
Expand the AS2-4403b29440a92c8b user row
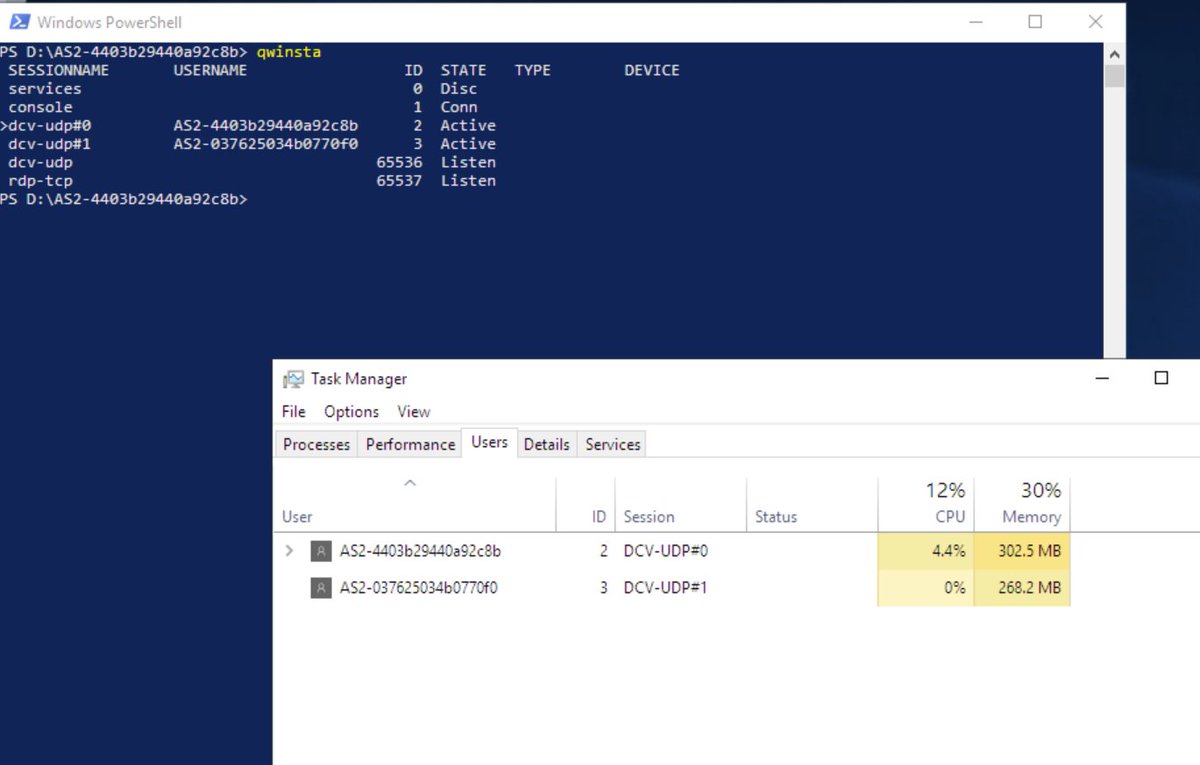pyautogui.click(x=289, y=551)
